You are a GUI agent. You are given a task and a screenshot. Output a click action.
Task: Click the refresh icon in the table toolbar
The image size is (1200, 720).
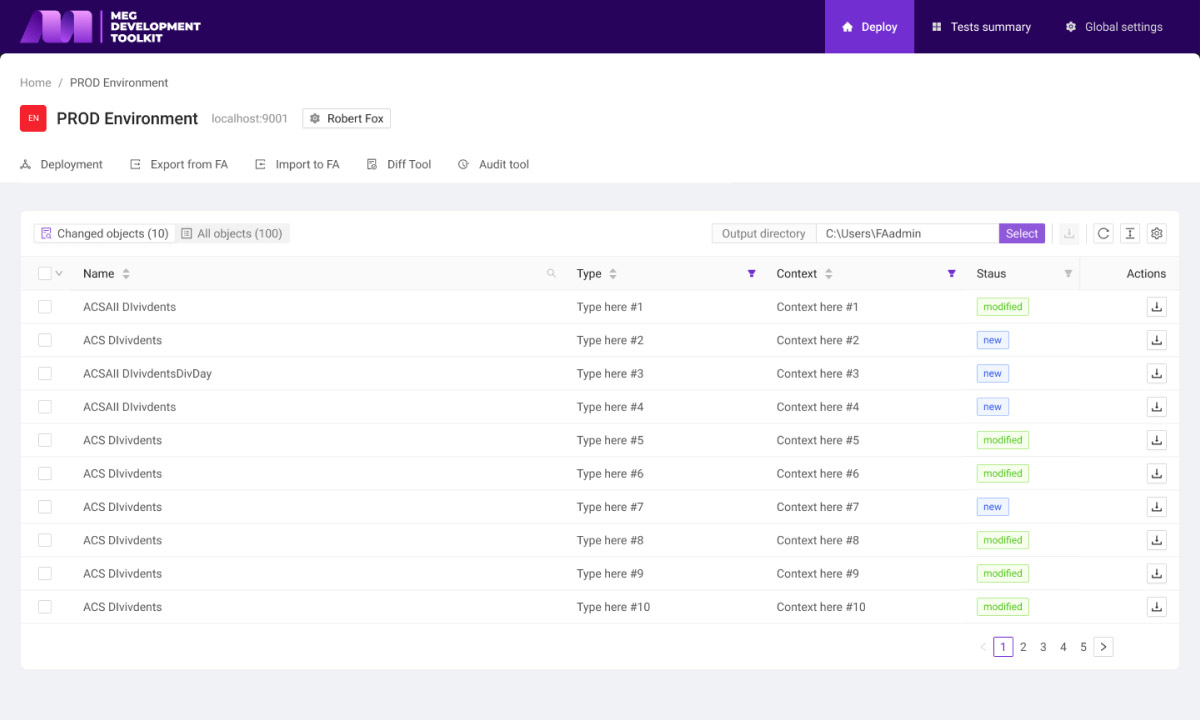point(1103,234)
